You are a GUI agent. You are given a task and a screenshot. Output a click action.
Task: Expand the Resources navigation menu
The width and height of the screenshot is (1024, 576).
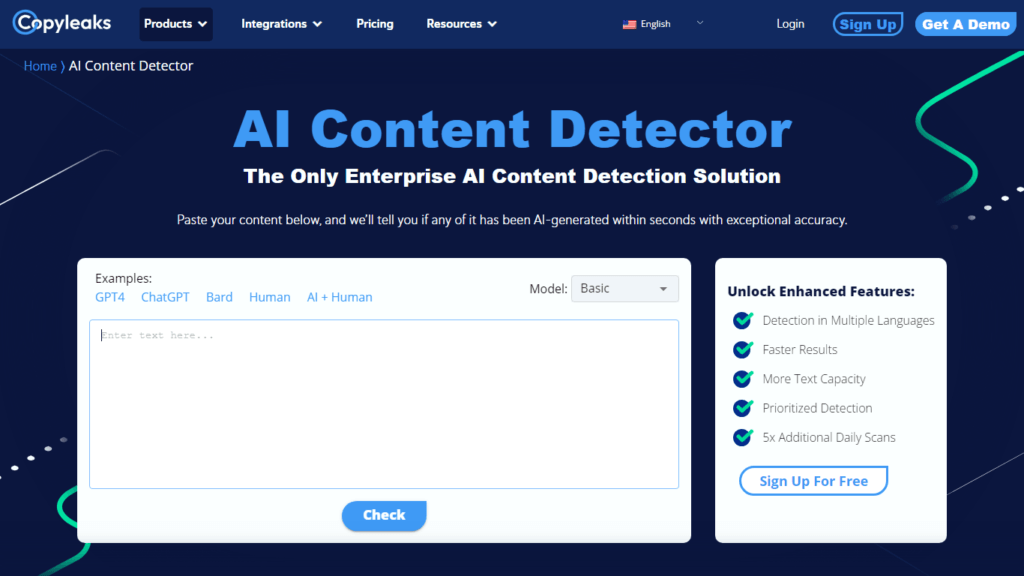[x=461, y=23]
